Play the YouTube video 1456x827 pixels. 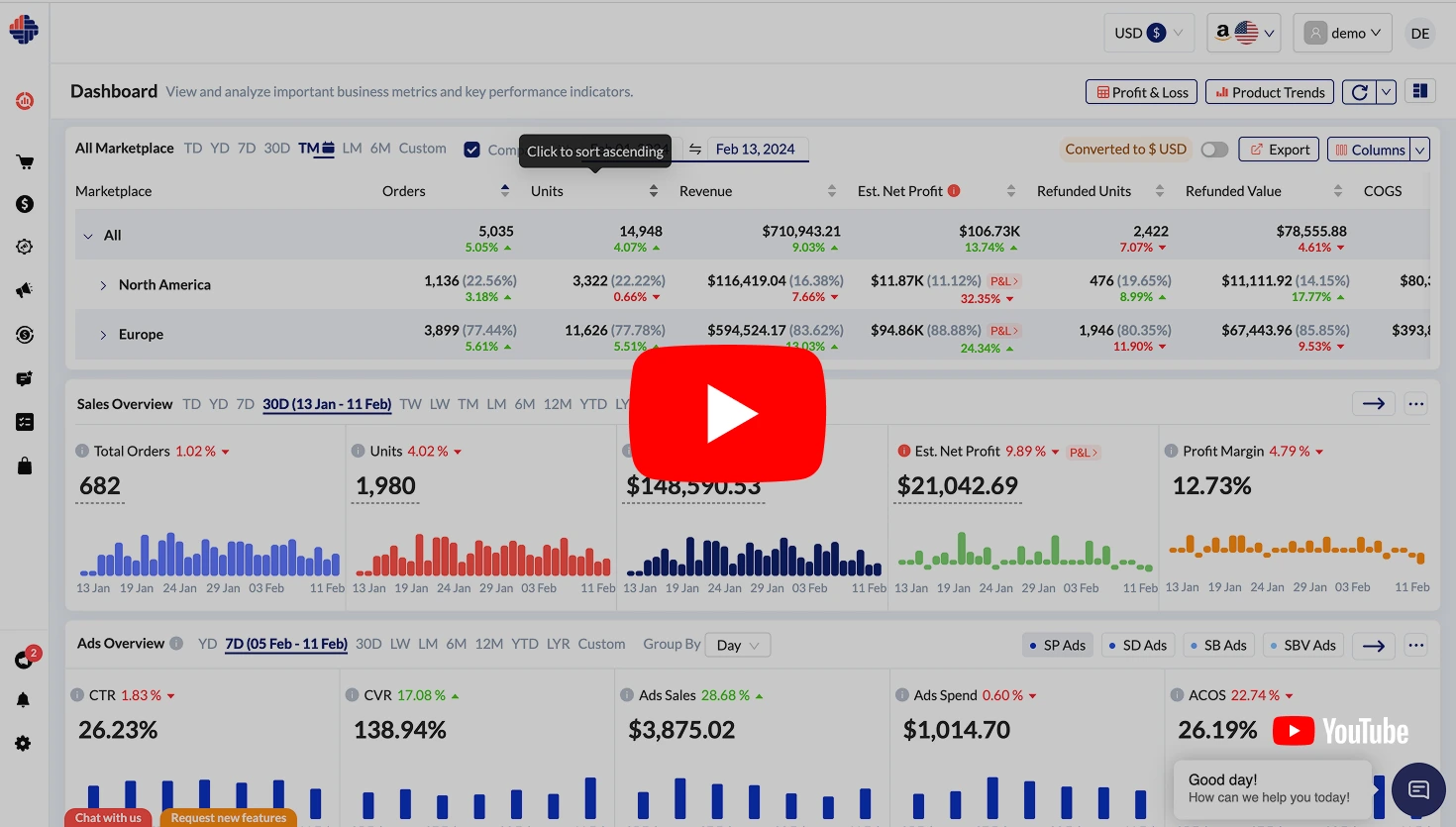point(728,413)
